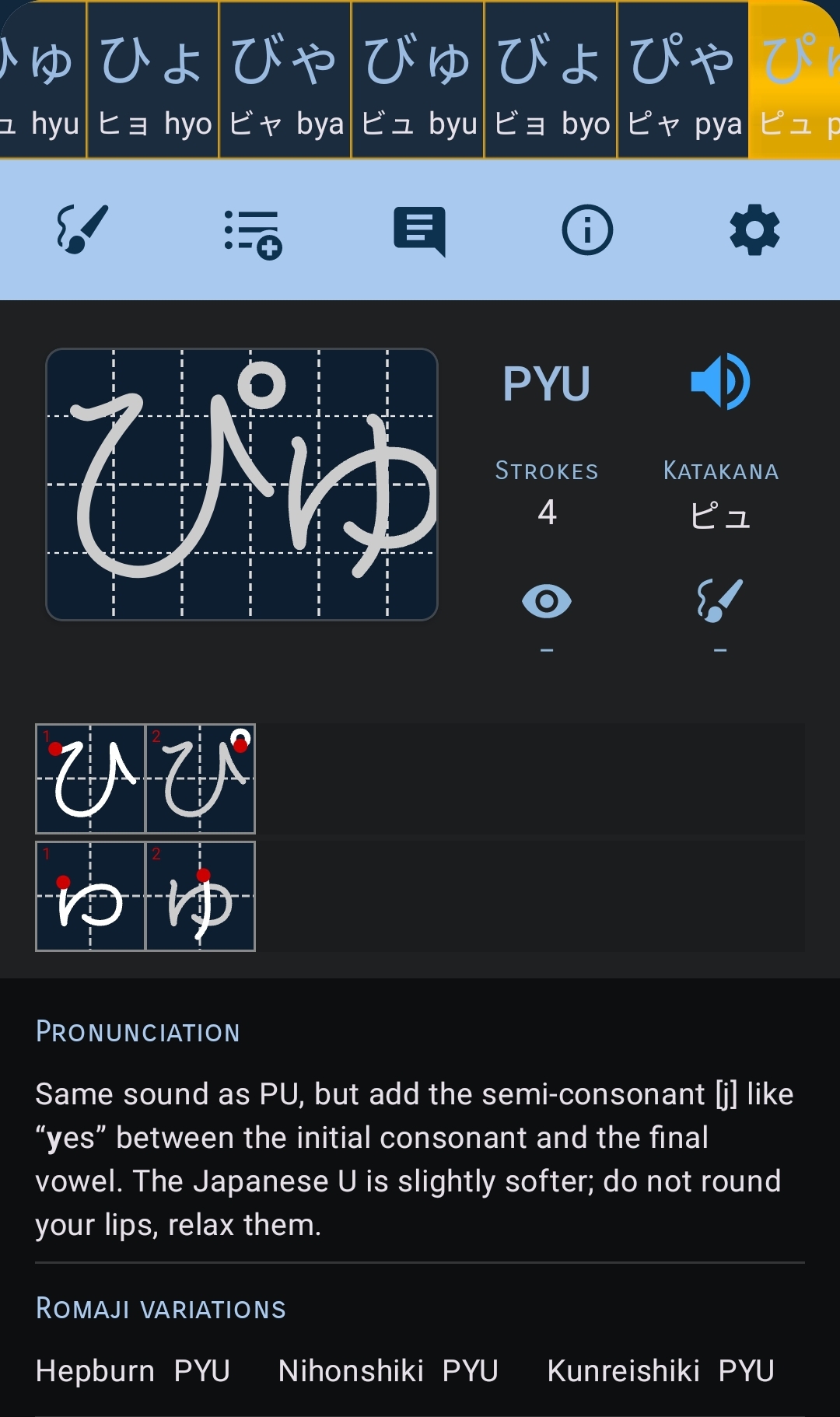Open the comment notes icon
Image resolution: width=840 pixels, height=1417 pixels.
click(x=420, y=231)
